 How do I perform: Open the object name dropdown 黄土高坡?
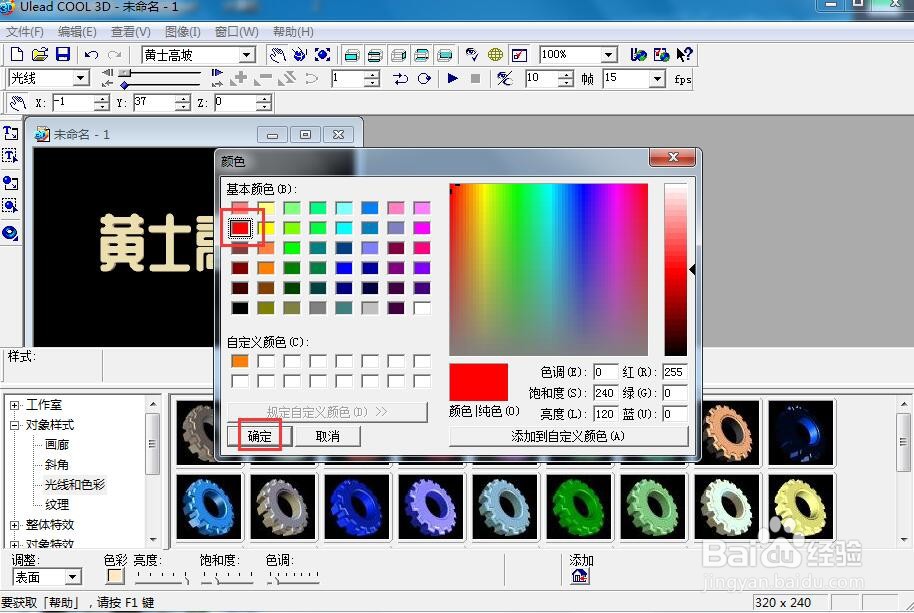[247, 55]
